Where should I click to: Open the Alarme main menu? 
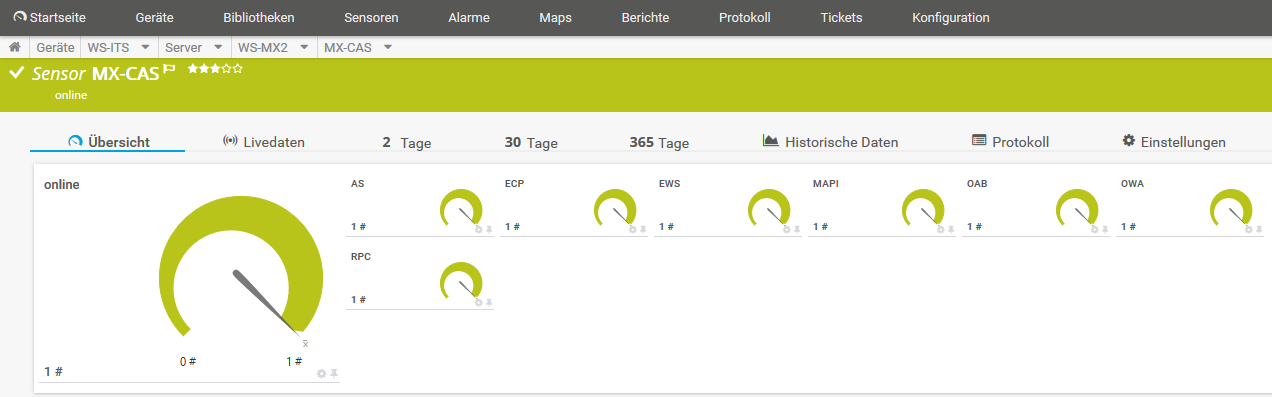click(x=469, y=17)
